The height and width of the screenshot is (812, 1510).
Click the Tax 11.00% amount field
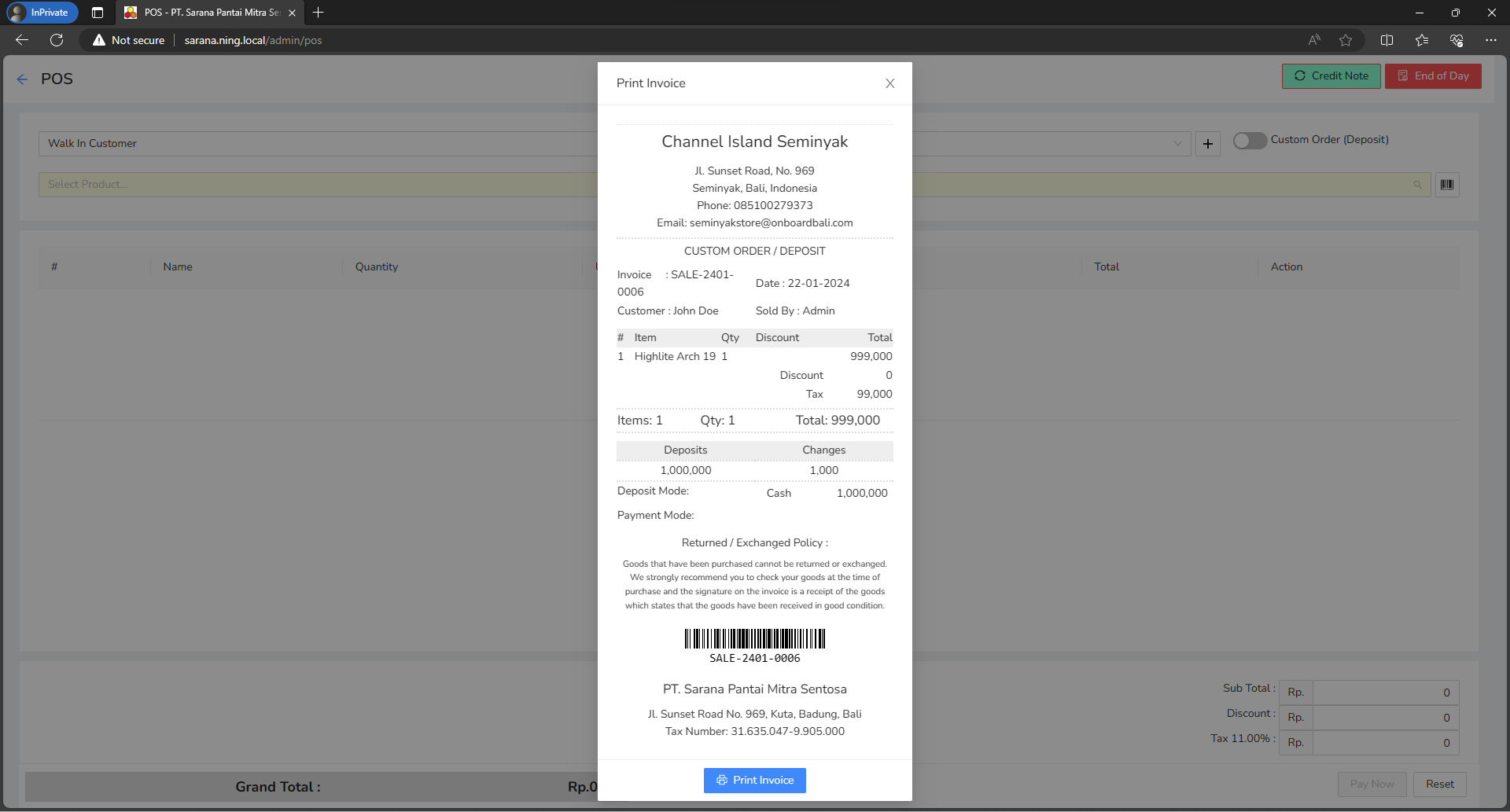coord(1386,743)
